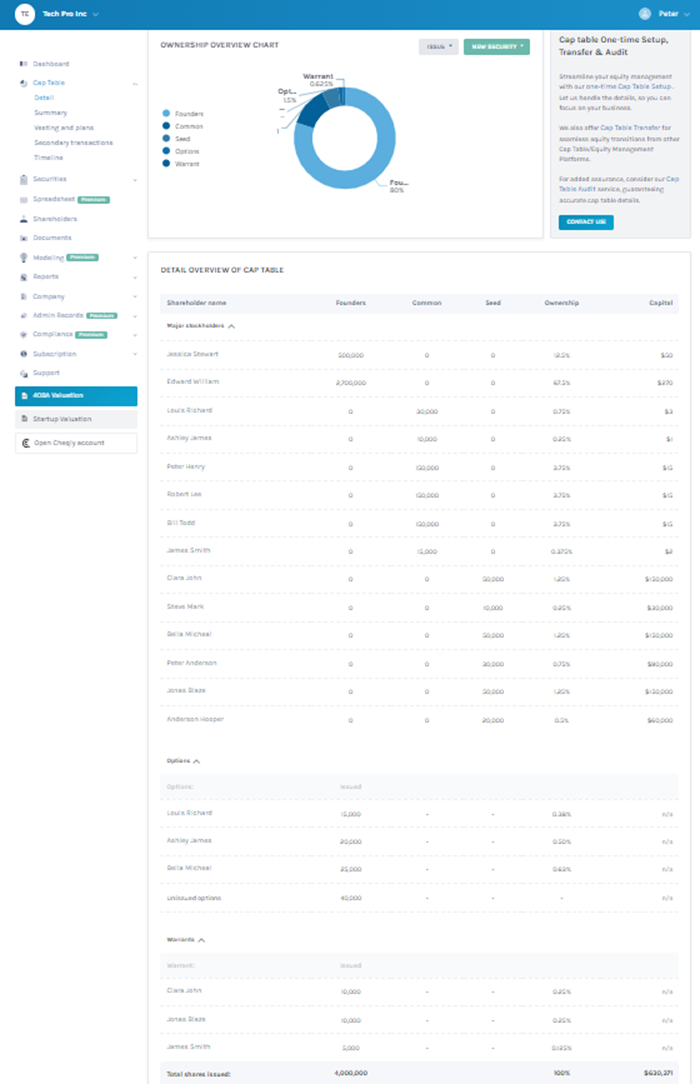Click the TC company logo circle
The image size is (700, 1084).
[25, 14]
